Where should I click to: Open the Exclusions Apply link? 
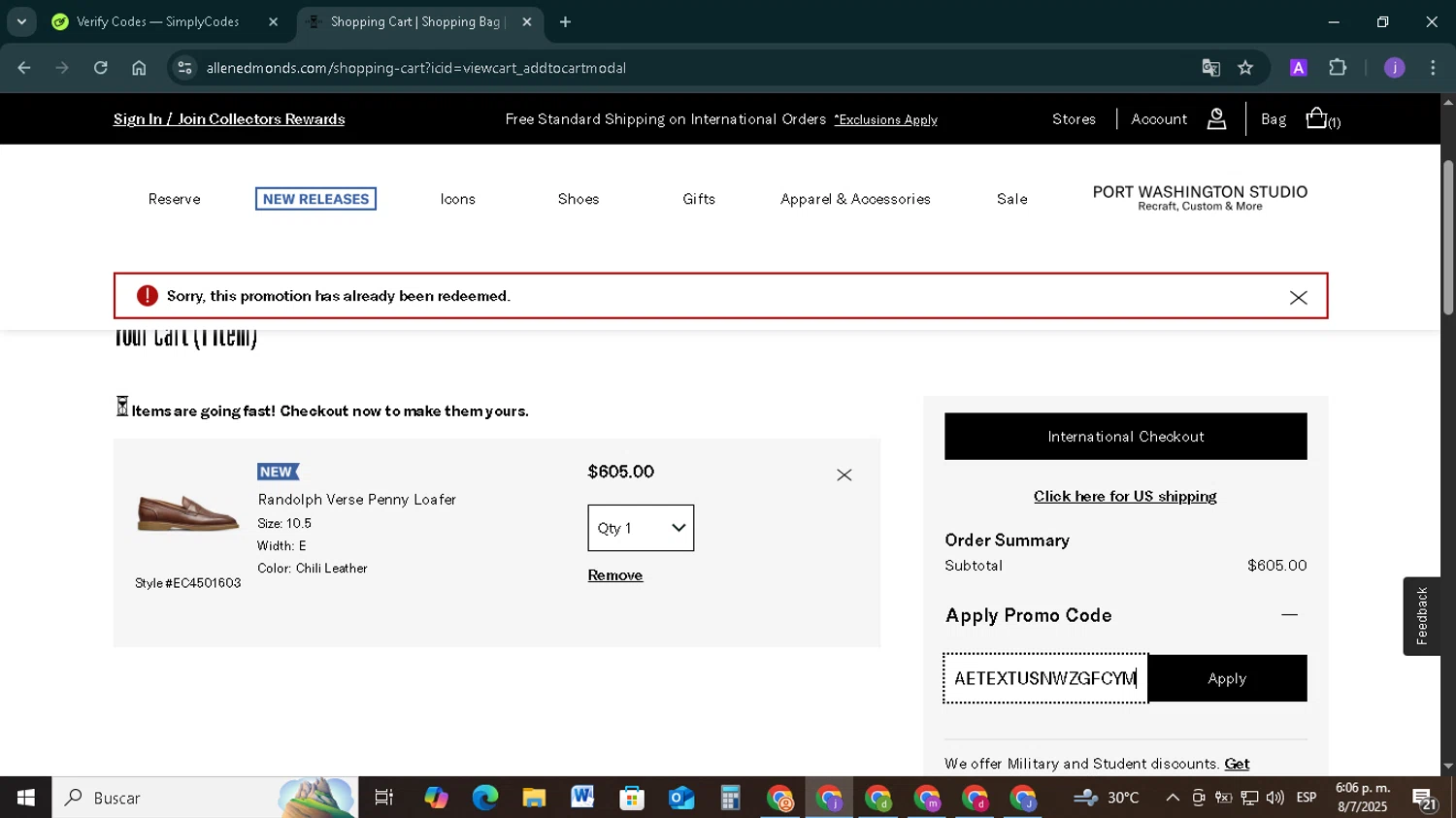tap(885, 119)
